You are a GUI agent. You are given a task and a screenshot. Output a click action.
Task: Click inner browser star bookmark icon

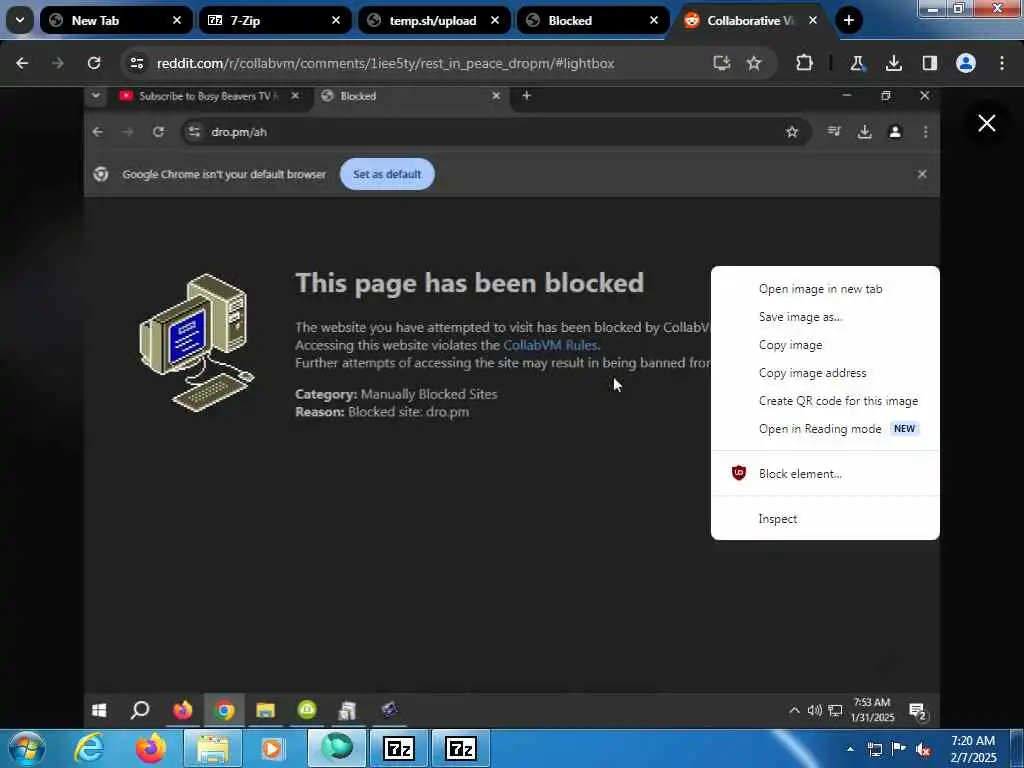792,132
